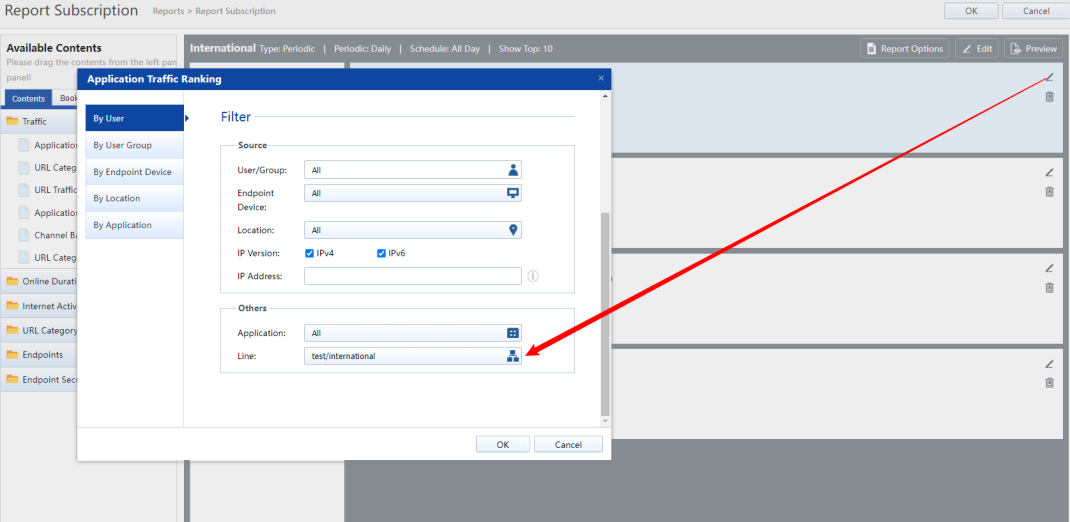Click the monitor icon in Endpoint Device field
The width and height of the screenshot is (1070, 522).
(x=513, y=193)
